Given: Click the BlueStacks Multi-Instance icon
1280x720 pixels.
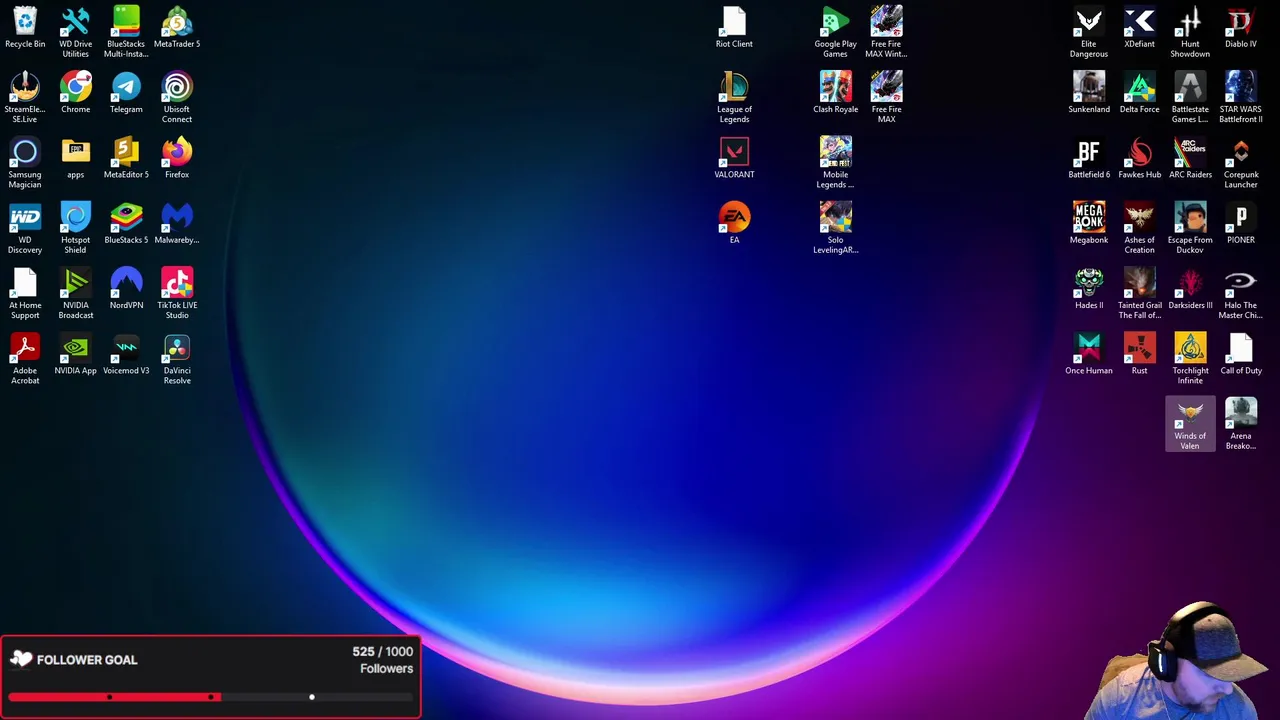Looking at the screenshot, I should point(126,21).
